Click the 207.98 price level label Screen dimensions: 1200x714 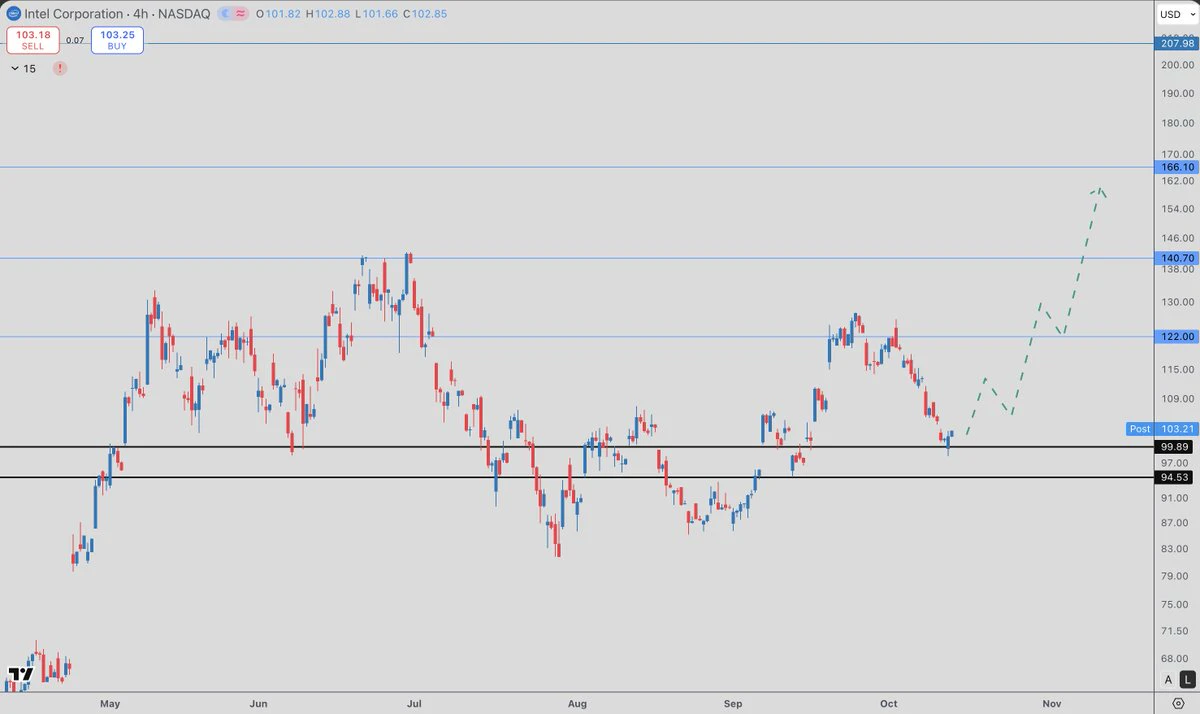[x=1174, y=43]
